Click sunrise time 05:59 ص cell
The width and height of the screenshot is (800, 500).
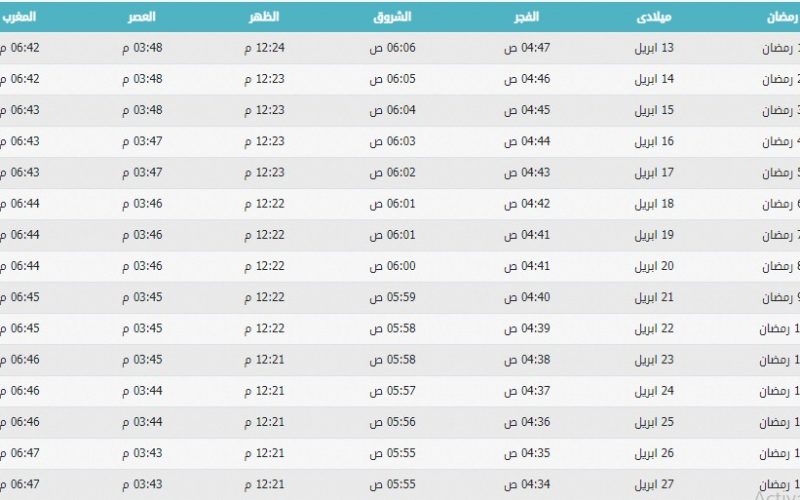click(392, 297)
